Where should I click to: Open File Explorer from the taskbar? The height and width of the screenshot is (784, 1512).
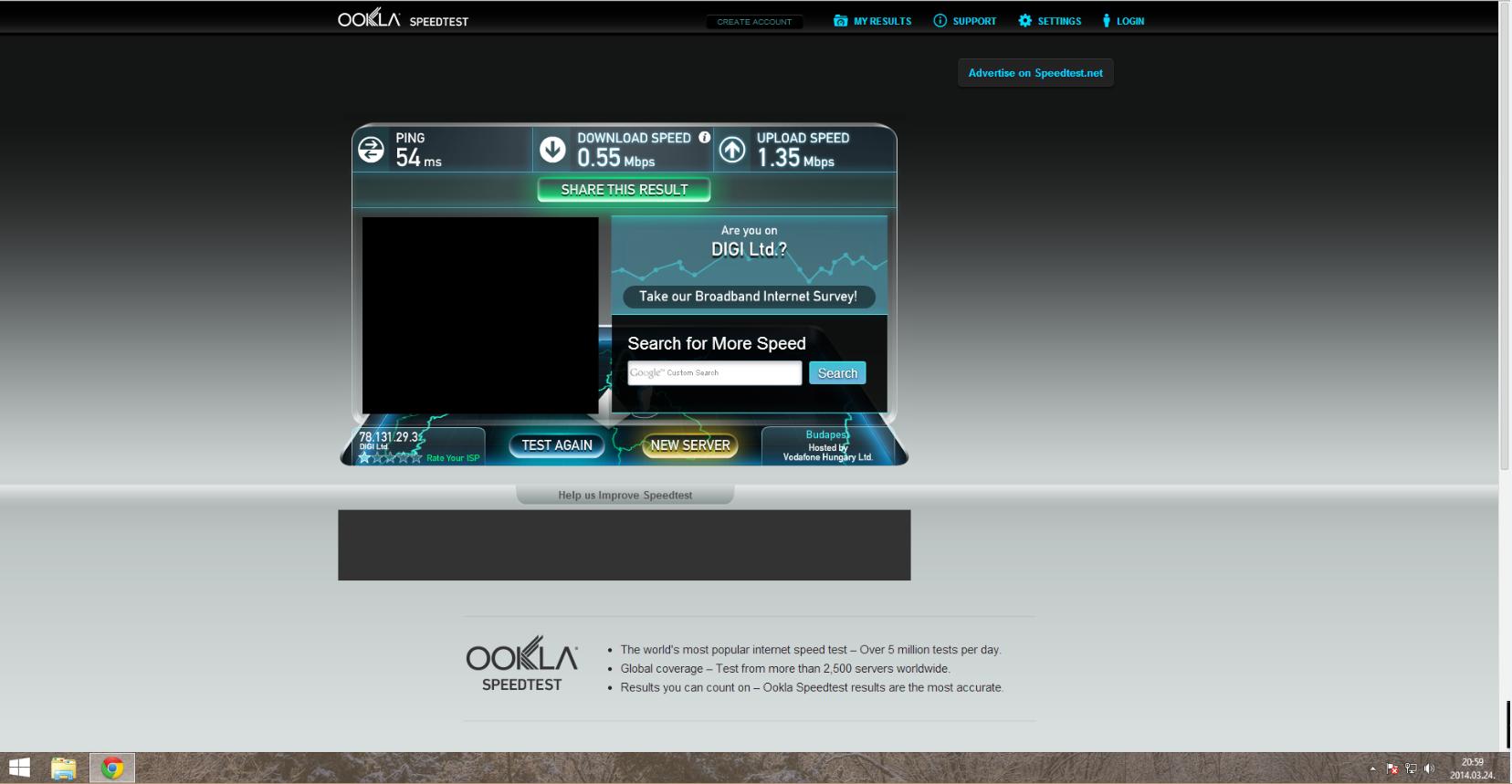click(x=63, y=768)
